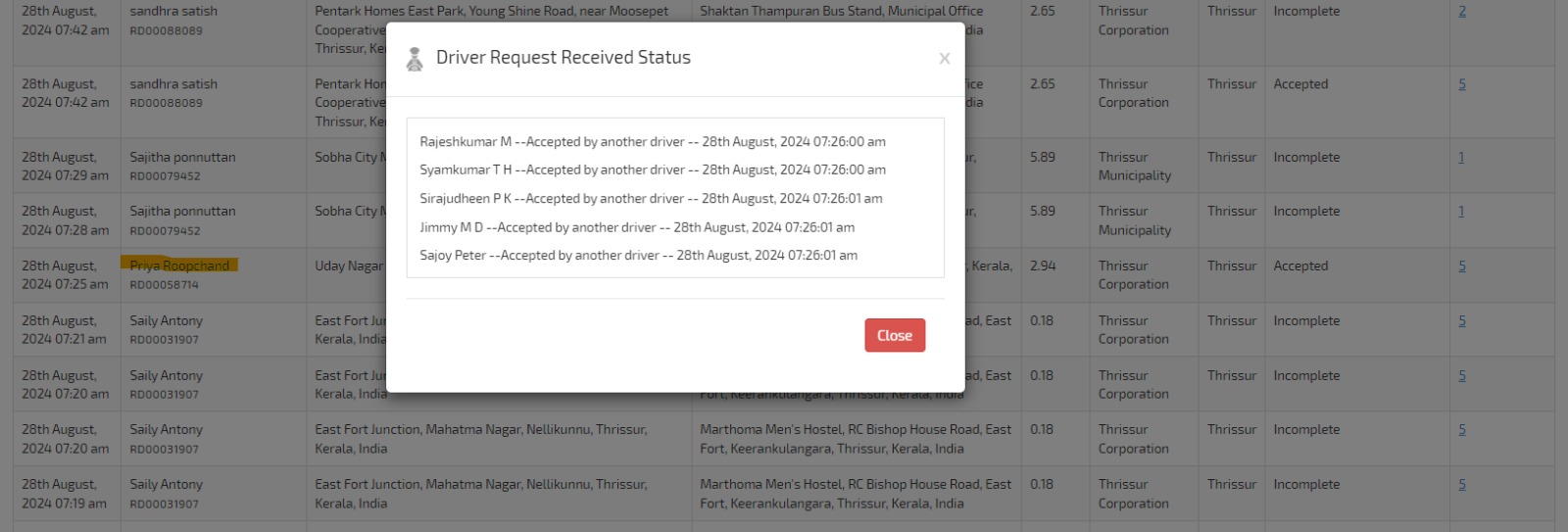Click ride ID RD00058714
1568x532 pixels.
(x=164, y=285)
